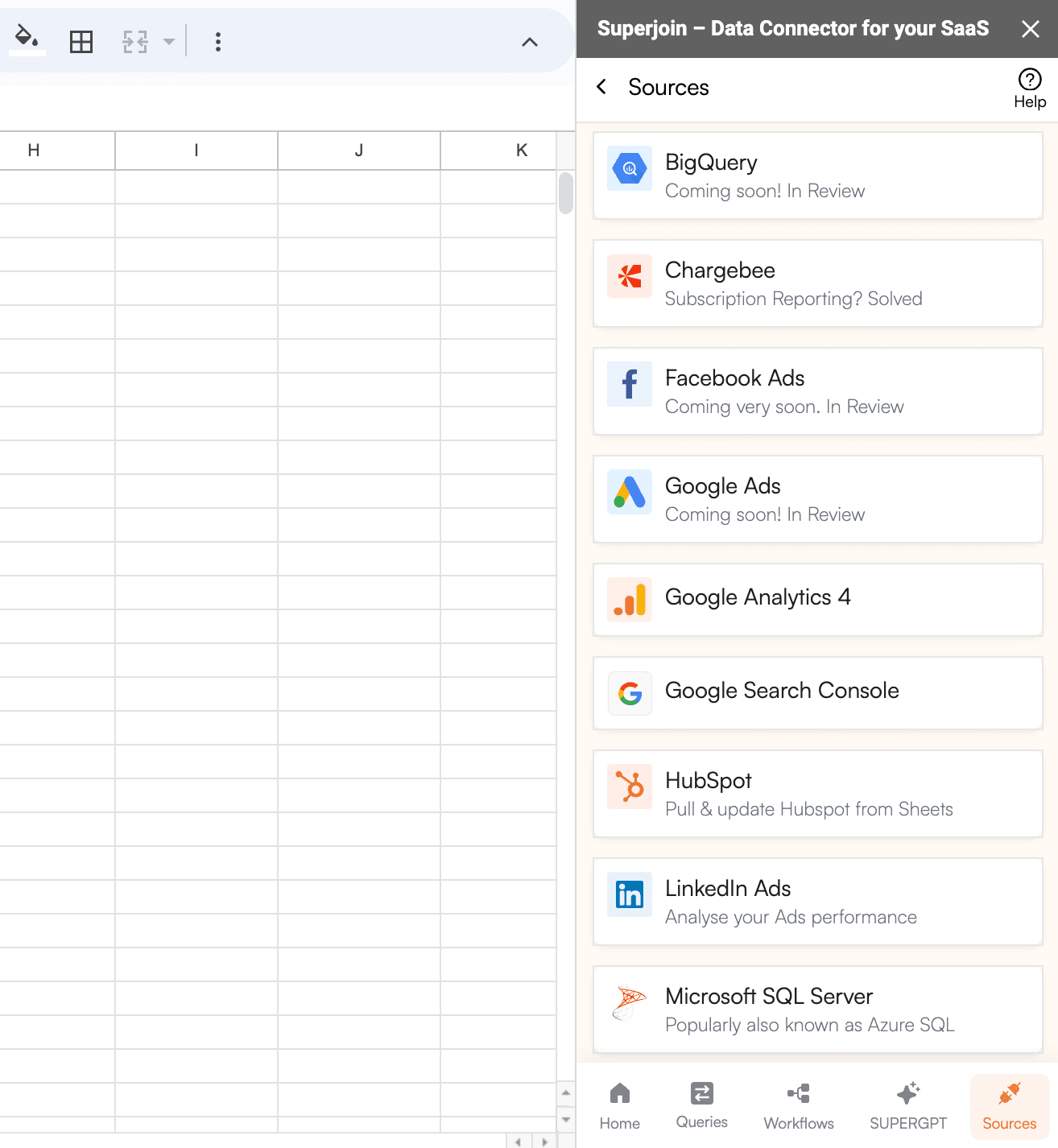Select the Chargebee source title
The image size is (1058, 1148).
[x=720, y=270]
